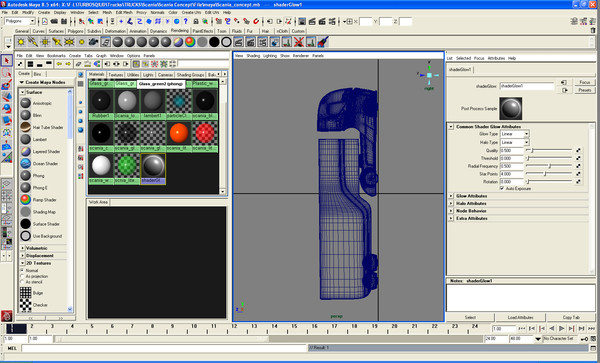Choose the Layered Shader node
This screenshot has width=600, height=363.
point(26,151)
